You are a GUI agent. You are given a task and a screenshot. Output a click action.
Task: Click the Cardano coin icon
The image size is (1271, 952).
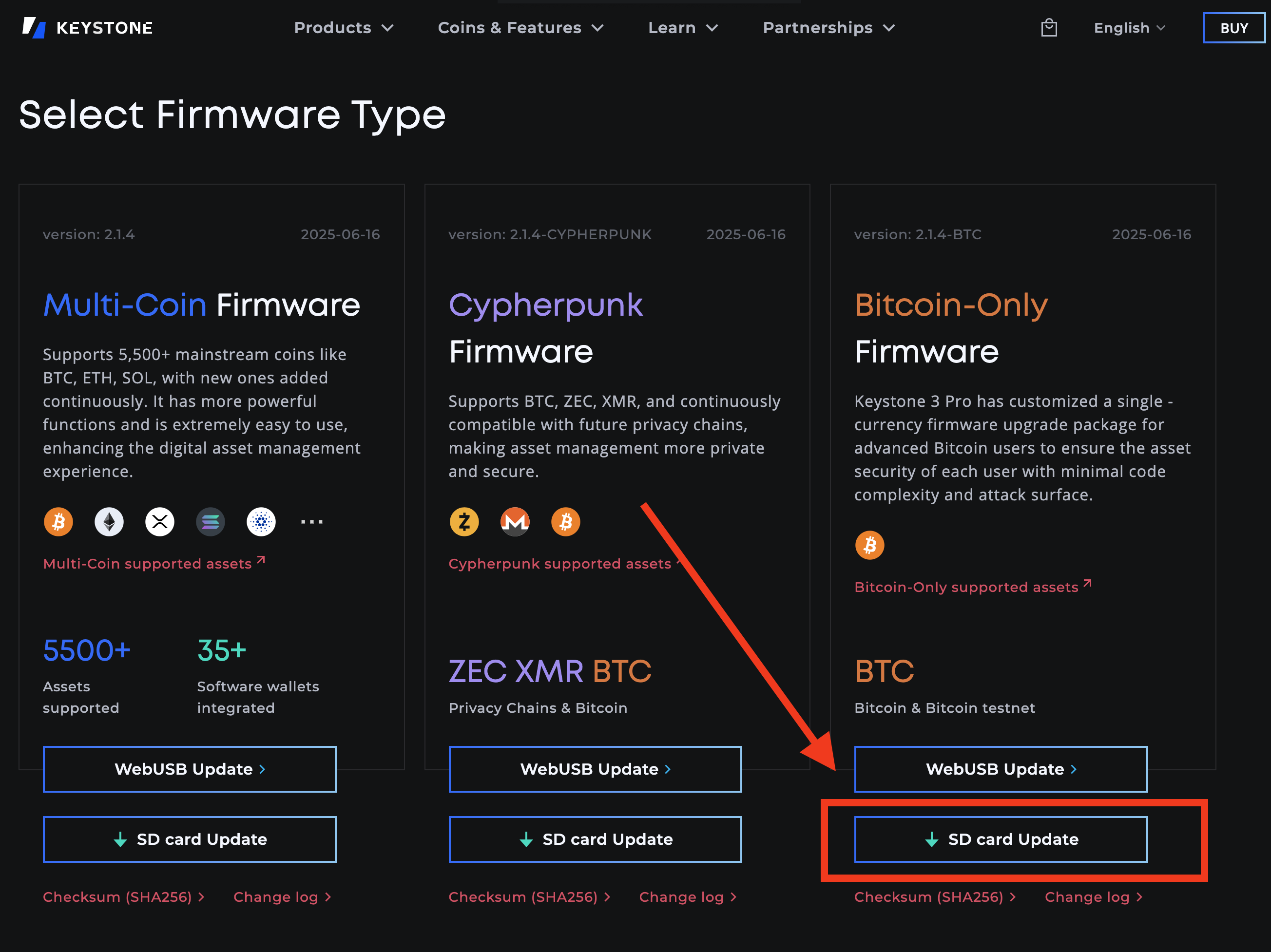(x=261, y=522)
